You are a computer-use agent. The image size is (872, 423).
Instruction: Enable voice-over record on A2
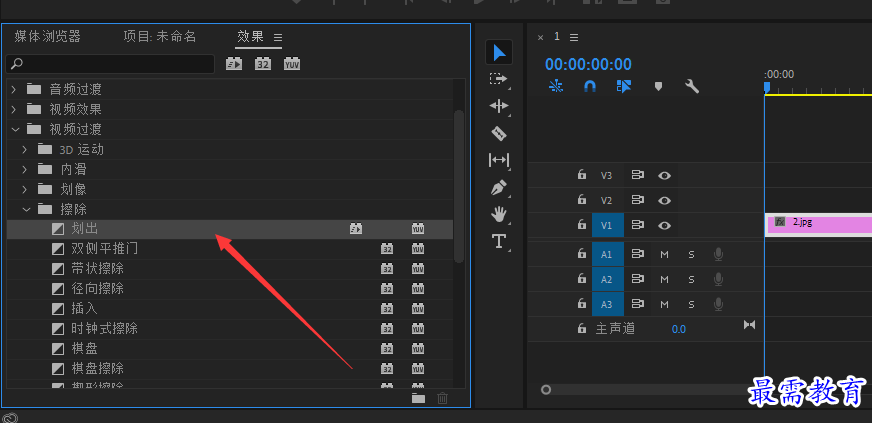[x=719, y=280]
